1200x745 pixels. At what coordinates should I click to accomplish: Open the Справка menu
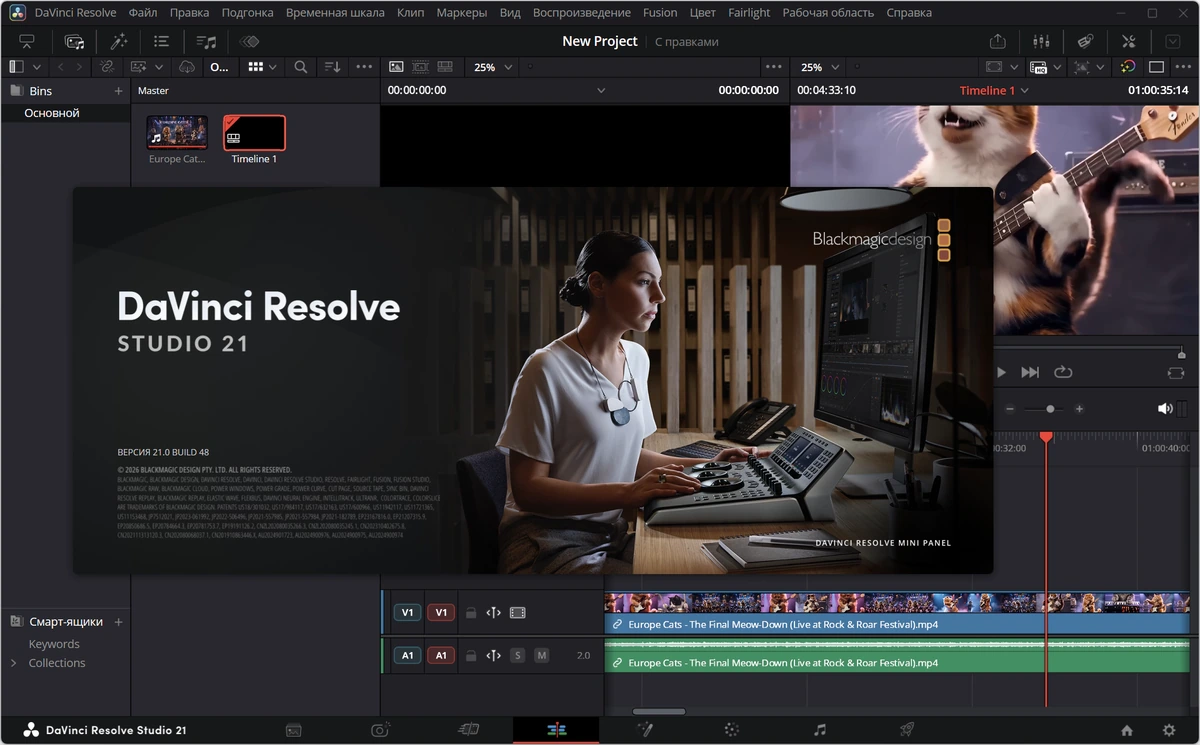pos(909,13)
